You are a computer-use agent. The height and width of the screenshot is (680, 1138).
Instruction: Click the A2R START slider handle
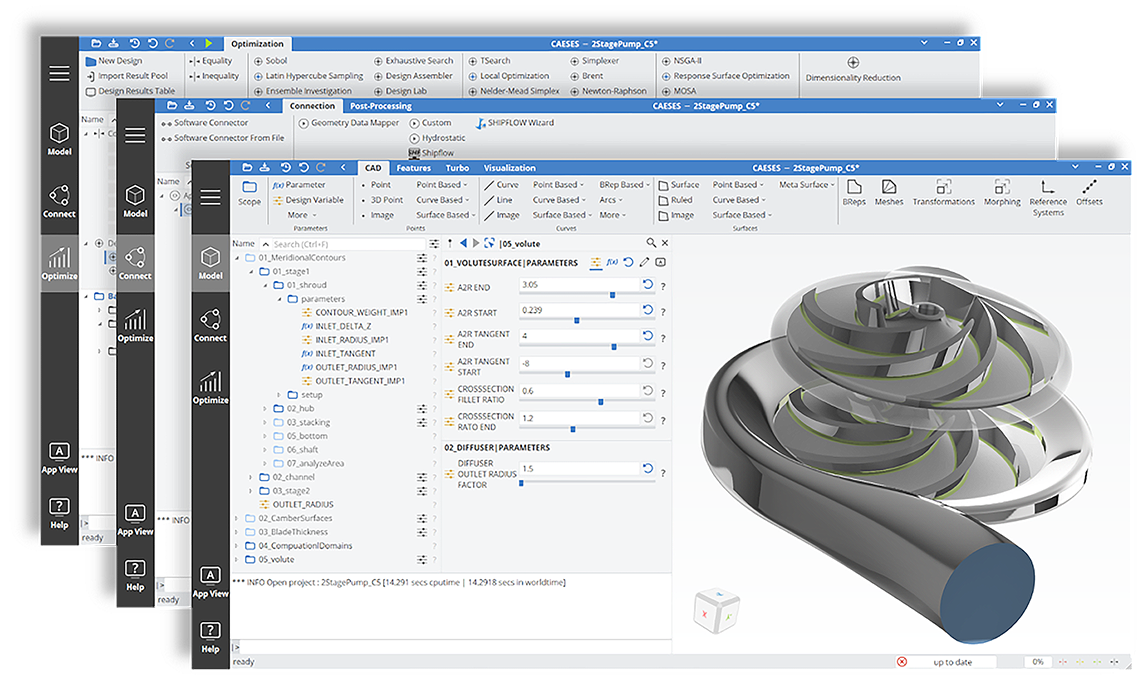(x=577, y=320)
